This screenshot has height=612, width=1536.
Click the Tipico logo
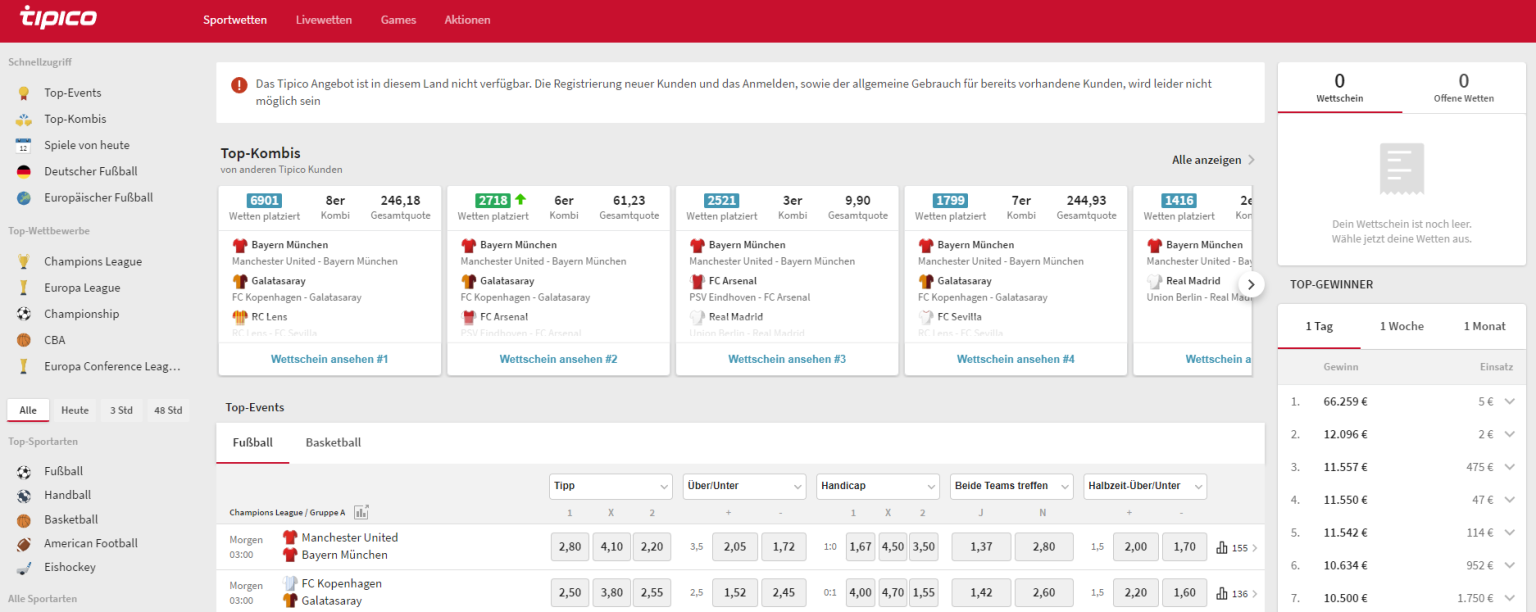pos(59,20)
